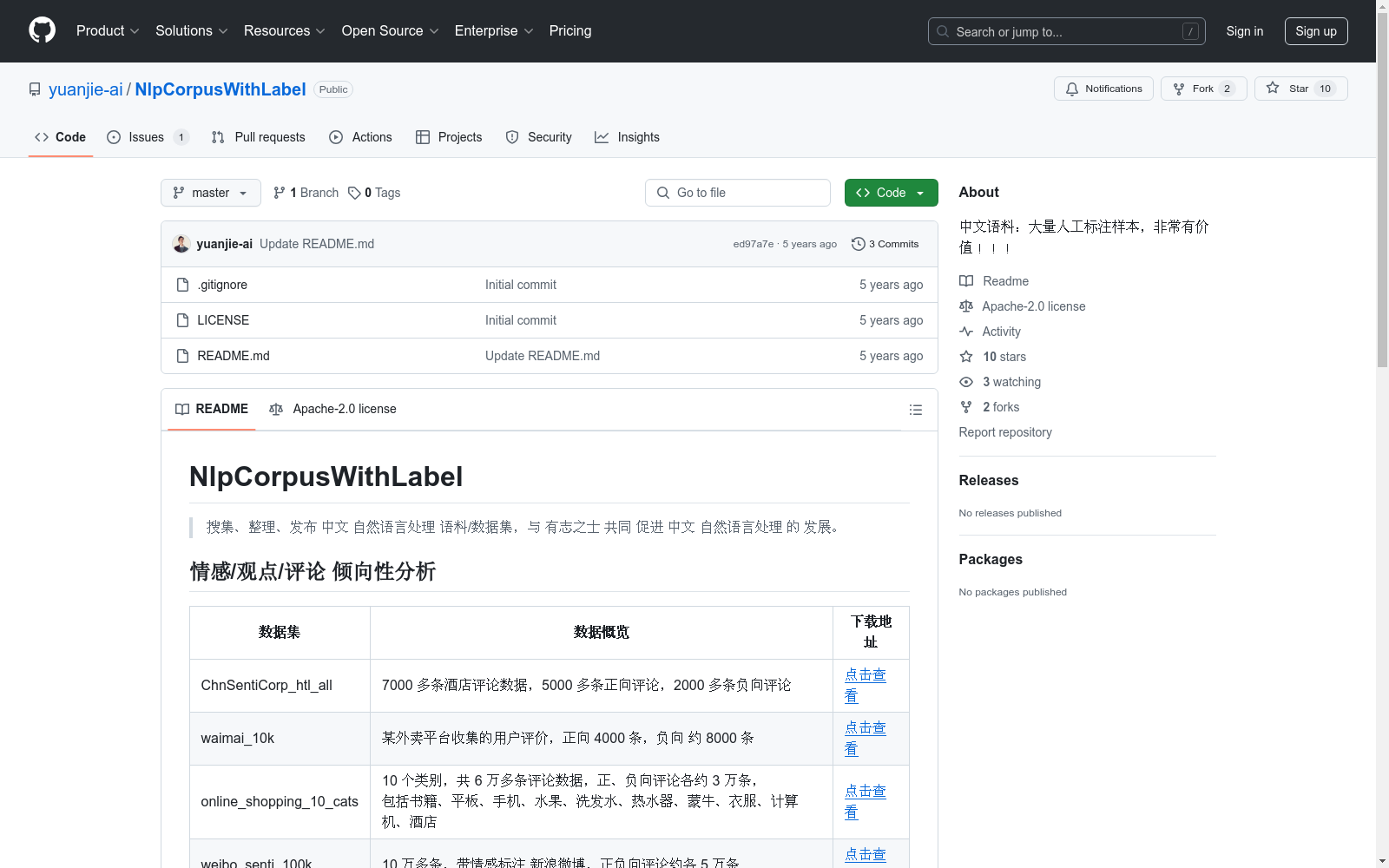
Task: Click the Sign up button
Action: point(1316,31)
